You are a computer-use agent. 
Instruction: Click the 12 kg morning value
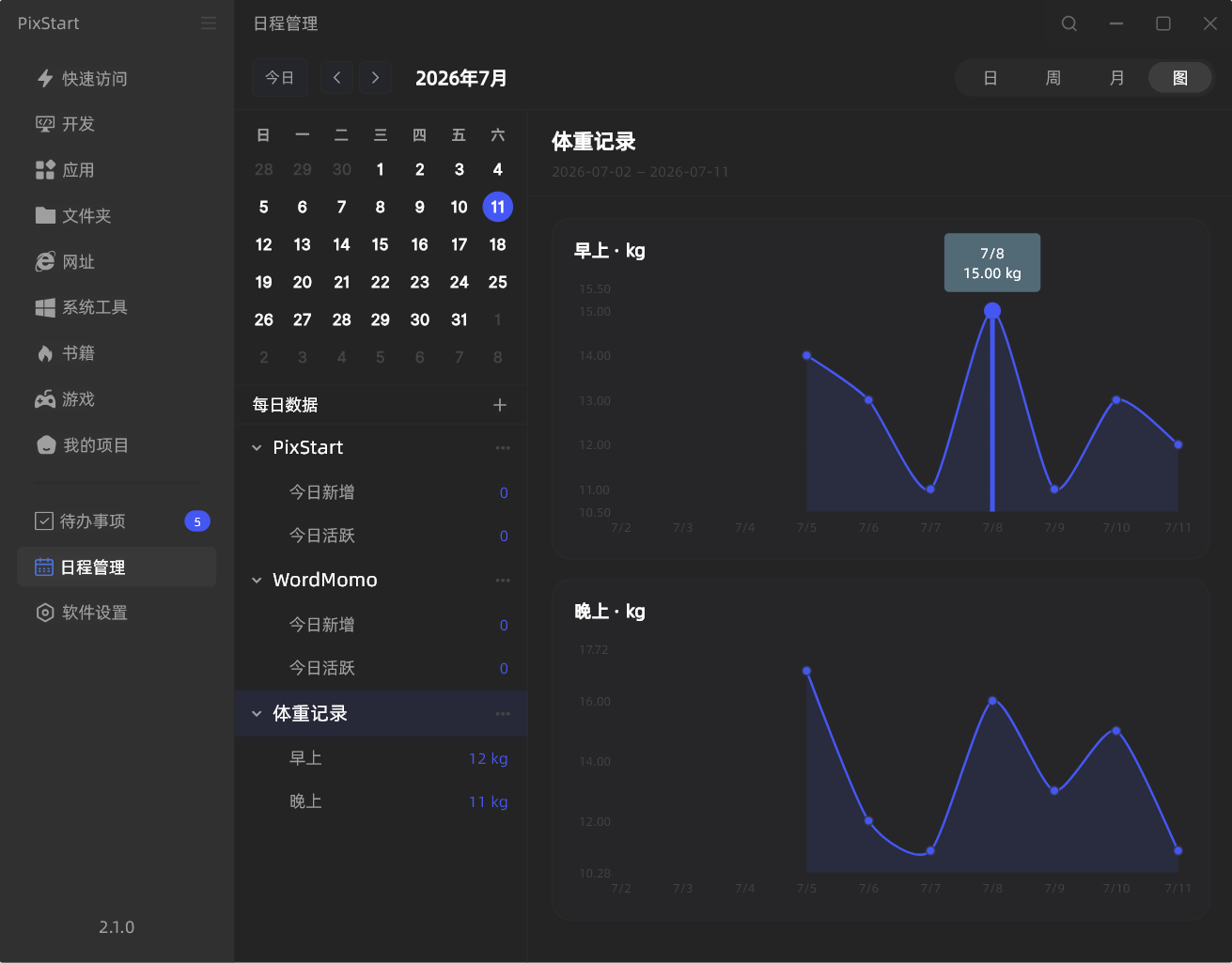(x=489, y=758)
